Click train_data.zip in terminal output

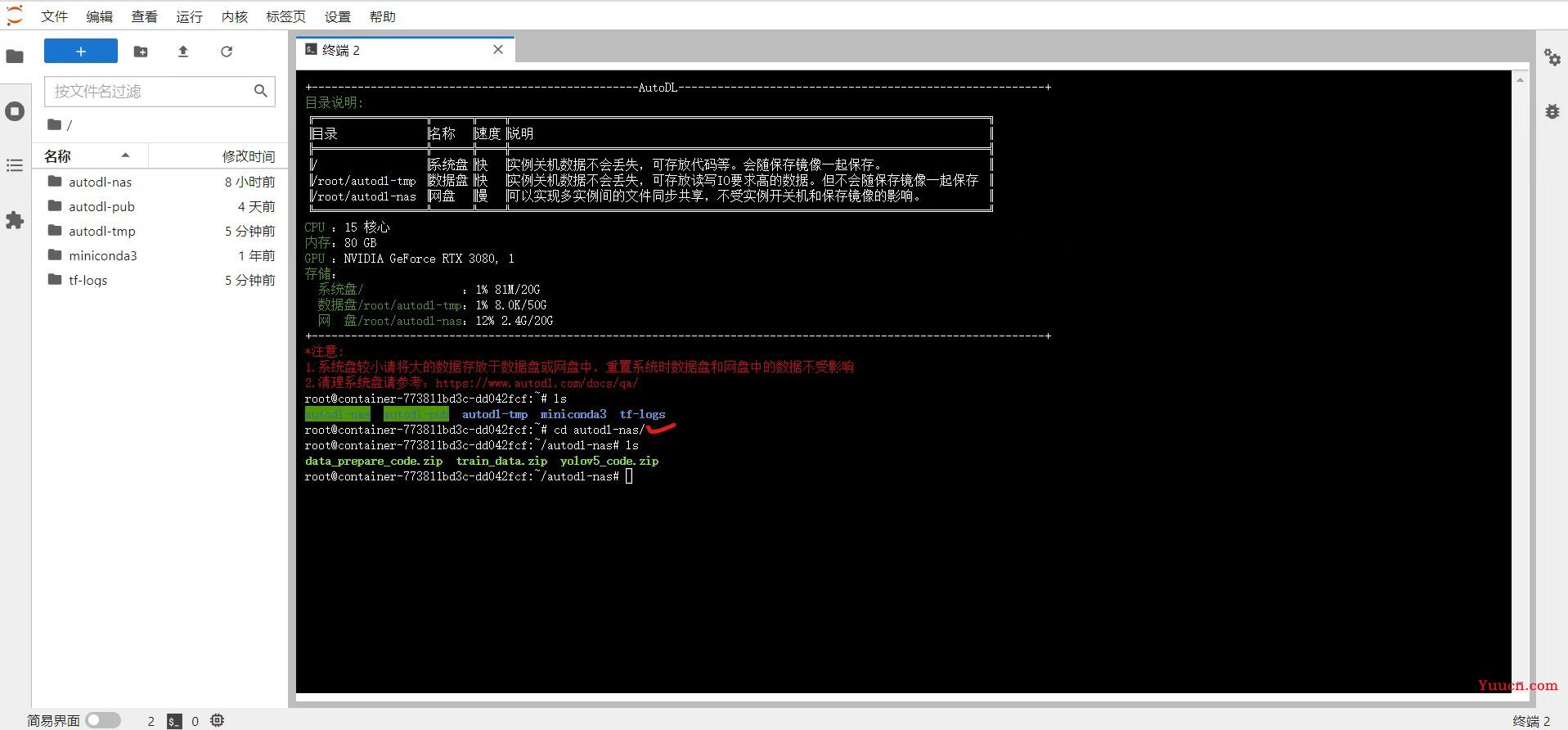[501, 461]
